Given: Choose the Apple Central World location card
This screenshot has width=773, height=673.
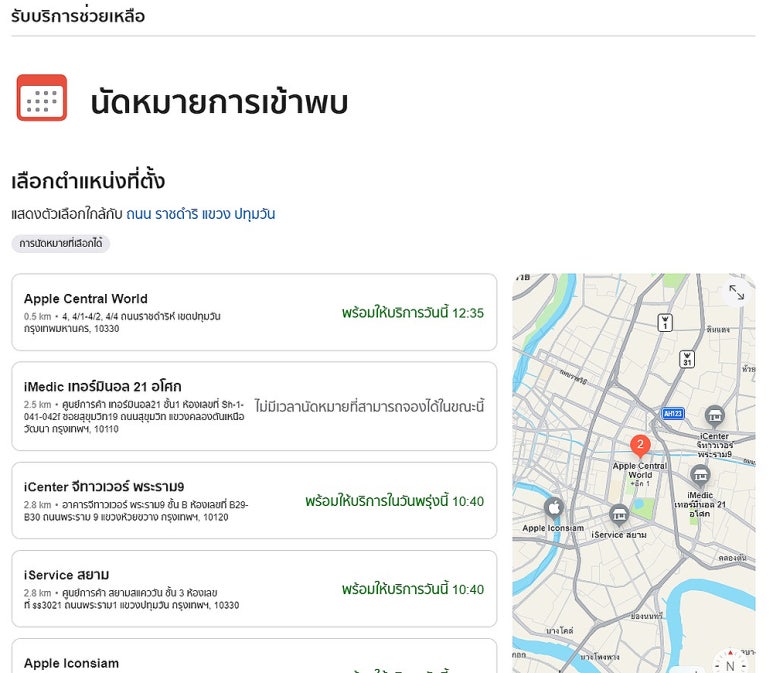Looking at the screenshot, I should point(254,312).
